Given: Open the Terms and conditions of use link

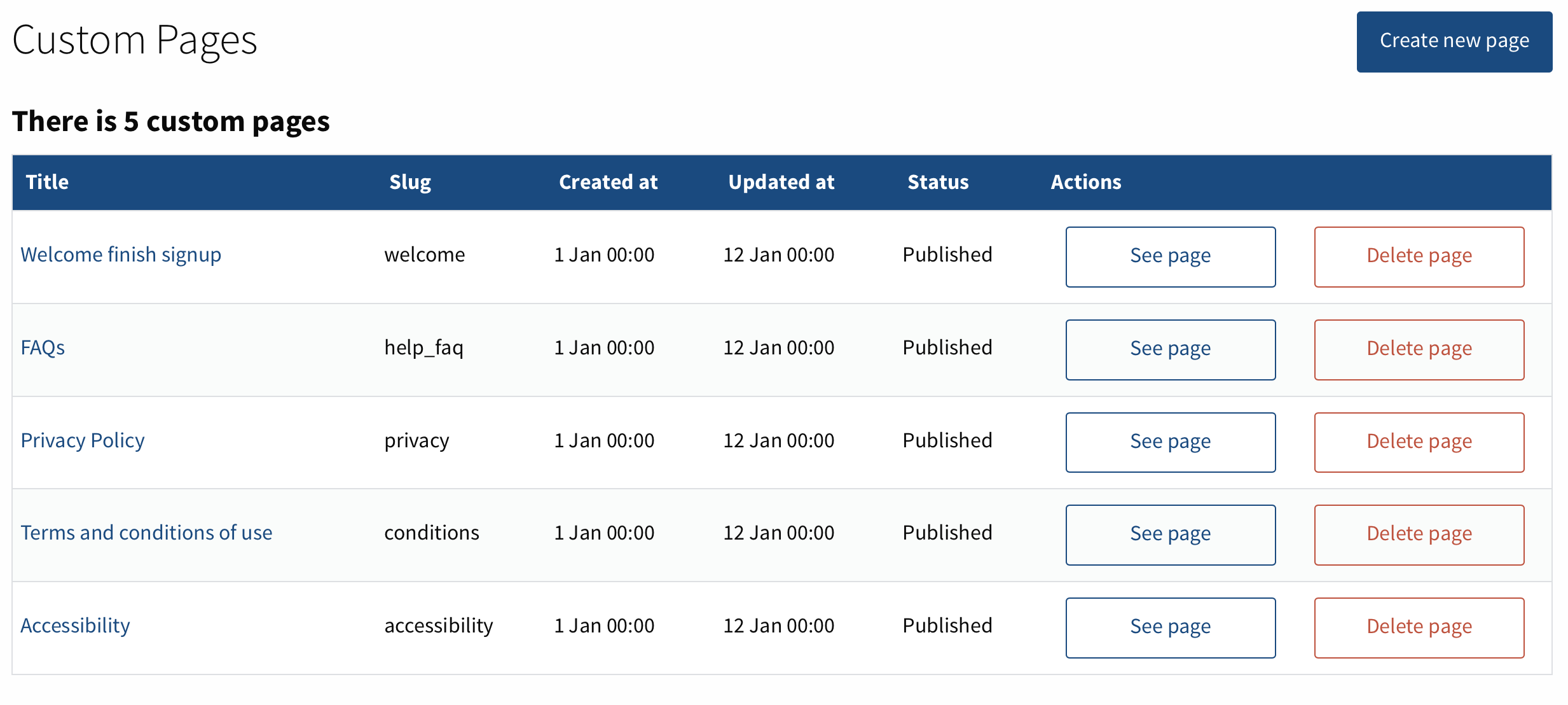Looking at the screenshot, I should coord(146,533).
